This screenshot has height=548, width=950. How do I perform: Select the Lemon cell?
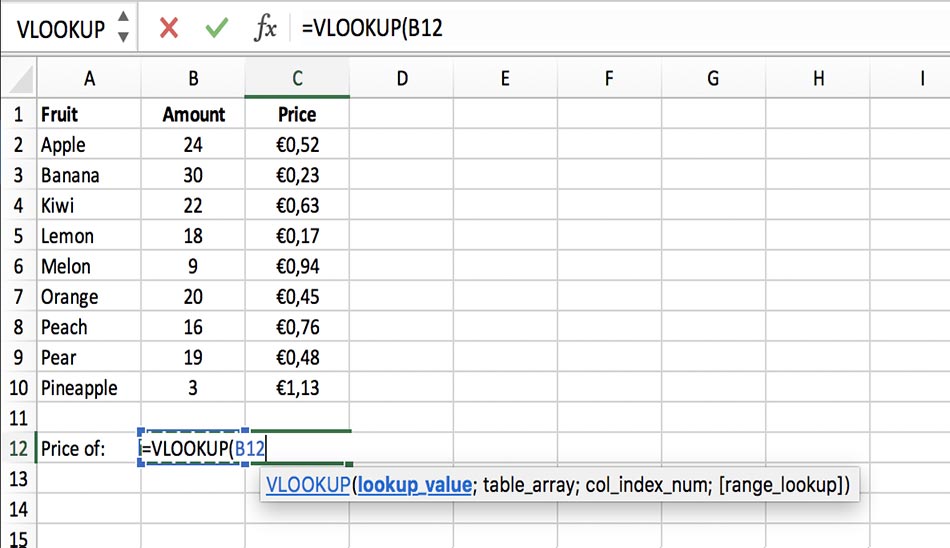pyautogui.click(x=89, y=235)
